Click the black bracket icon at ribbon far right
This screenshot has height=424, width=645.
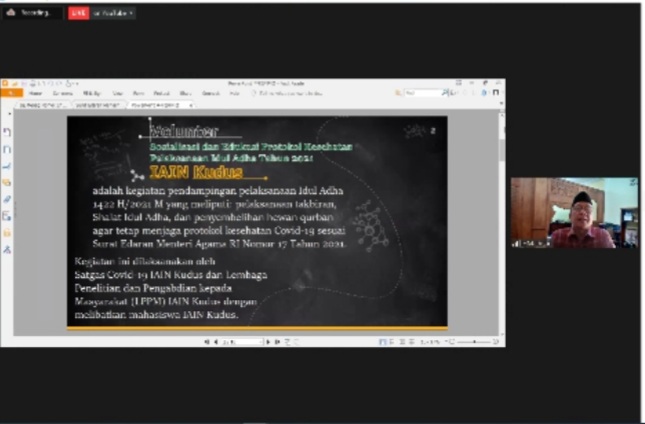pyautogui.click(x=496, y=93)
